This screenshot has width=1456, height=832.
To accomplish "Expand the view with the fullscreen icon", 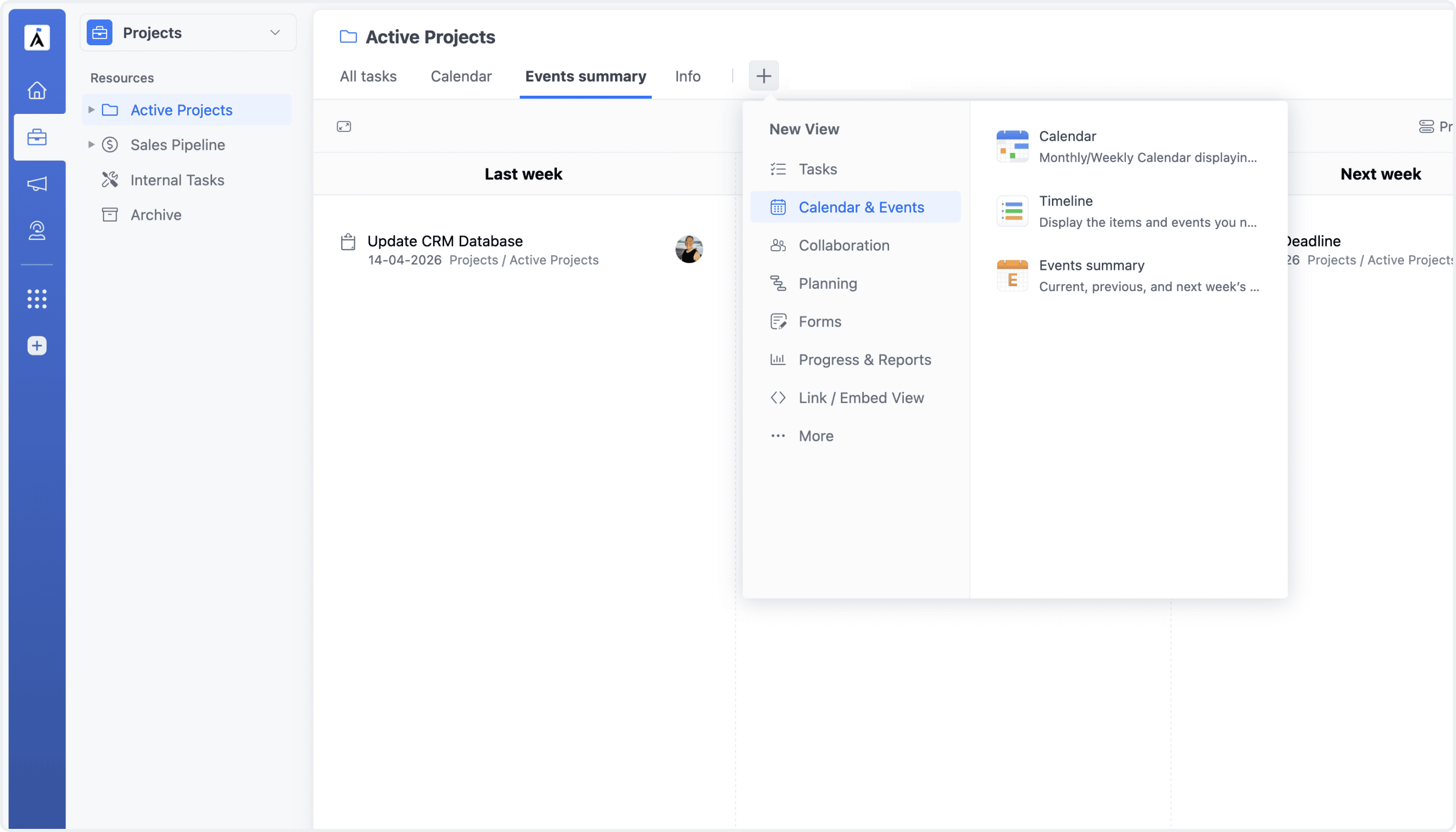I will pyautogui.click(x=344, y=126).
